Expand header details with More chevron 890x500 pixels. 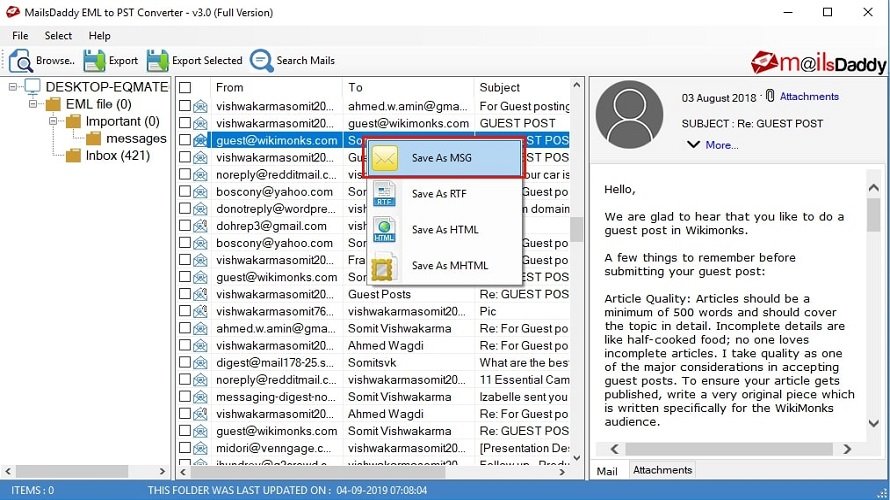tap(693, 145)
